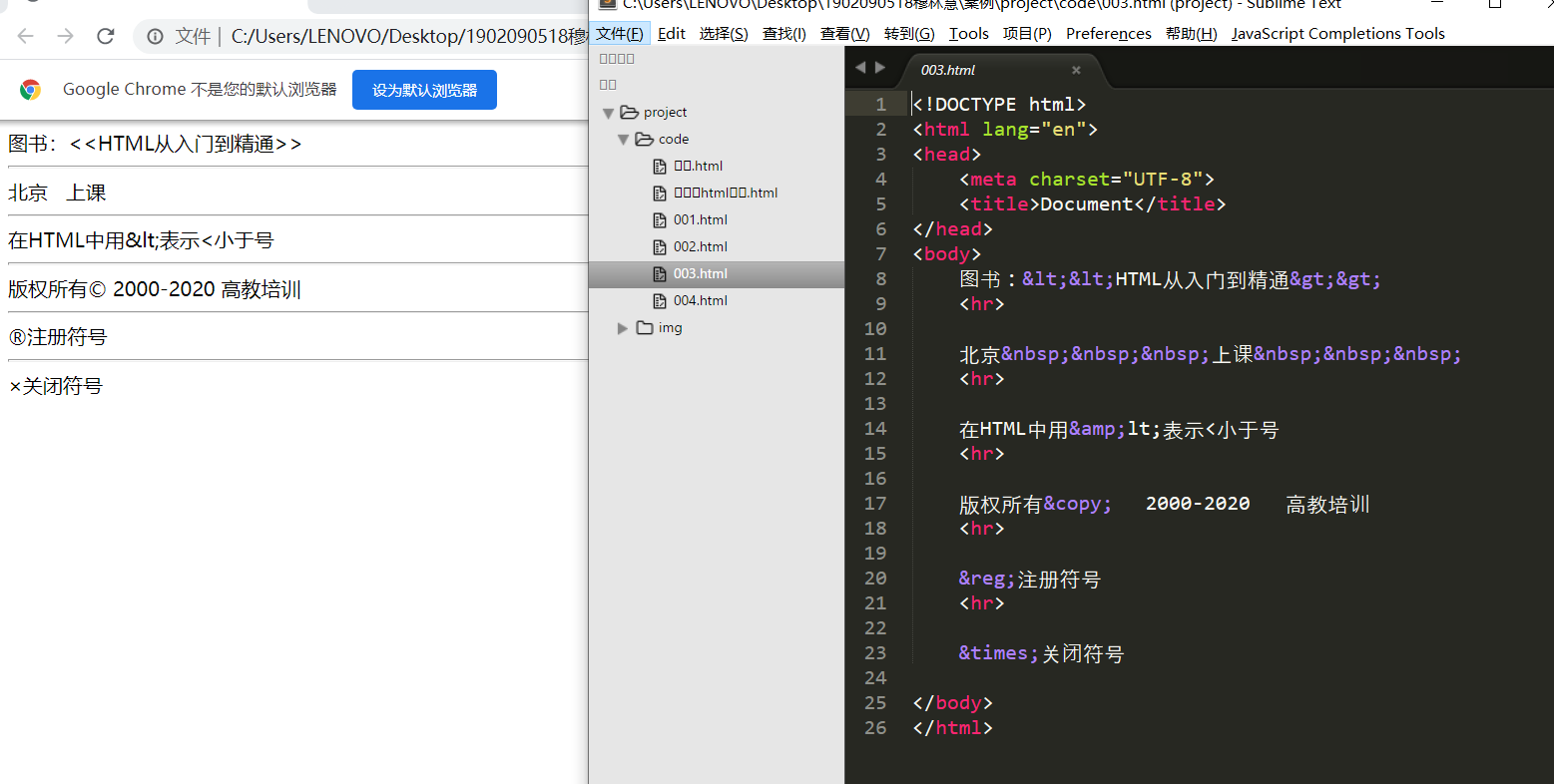Go to previous tab with left arrow

click(860, 68)
